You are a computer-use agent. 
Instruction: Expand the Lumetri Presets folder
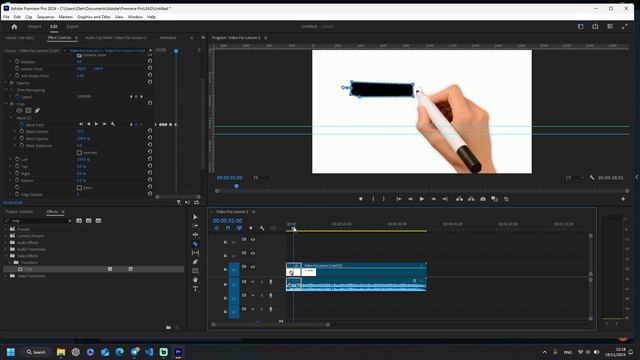point(6,236)
